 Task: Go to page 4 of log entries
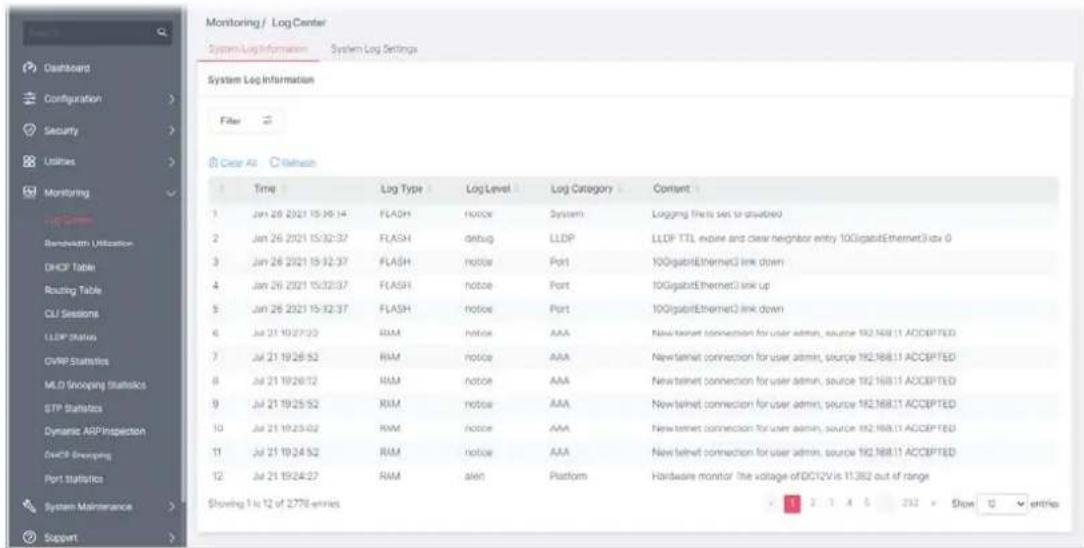click(848, 504)
